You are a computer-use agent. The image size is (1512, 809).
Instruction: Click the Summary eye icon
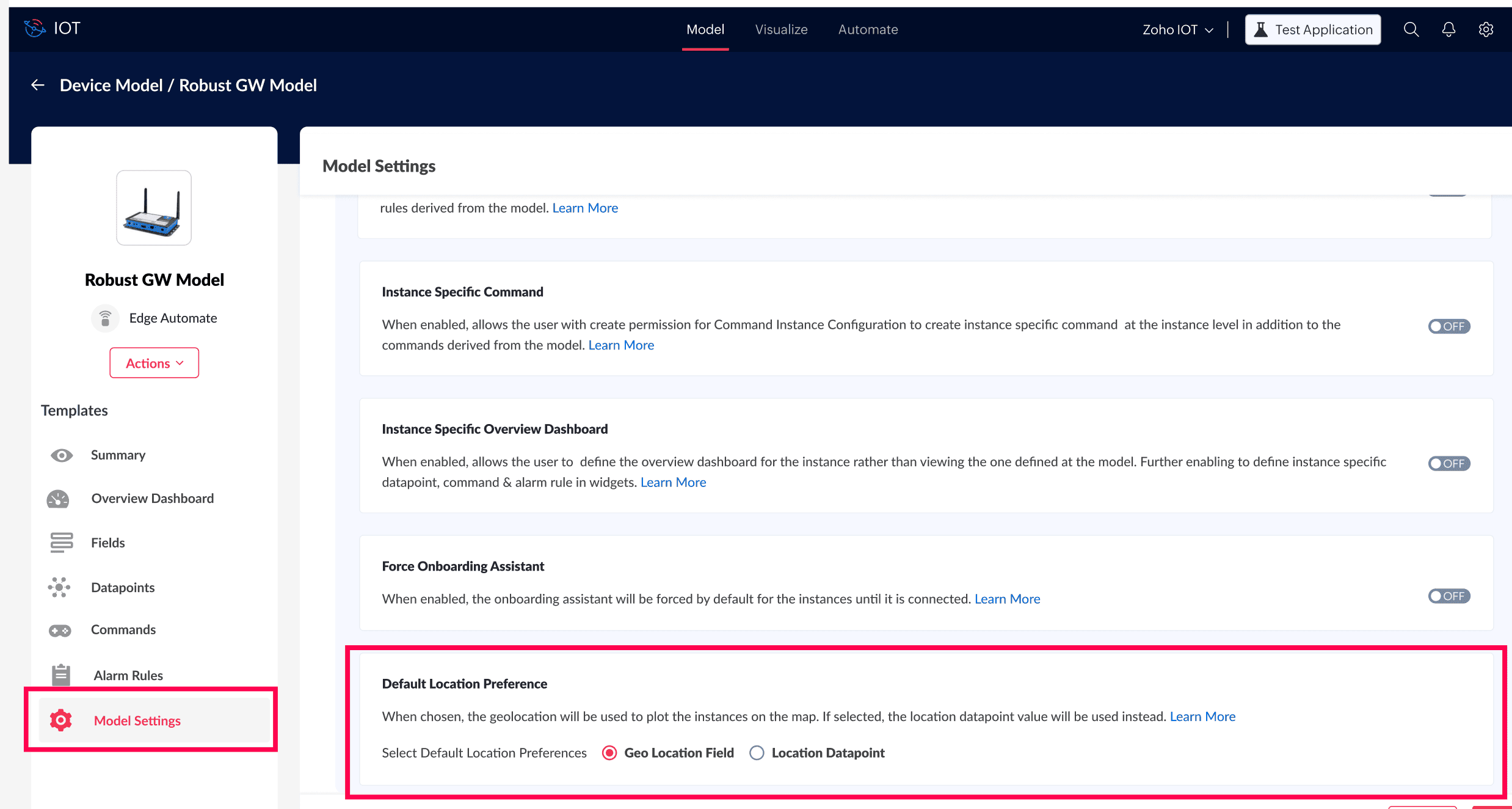[x=61, y=455]
